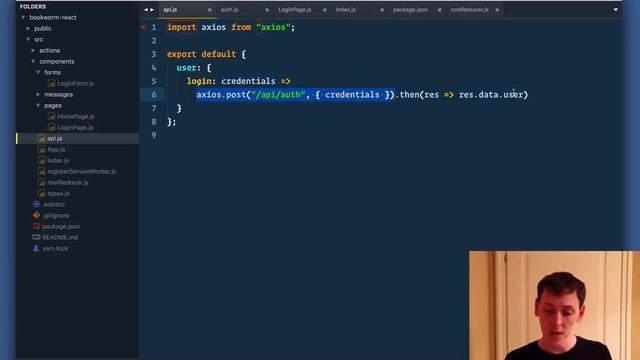
Task: Place cursor on "axios" string in line 1
Action: pos(273,27)
